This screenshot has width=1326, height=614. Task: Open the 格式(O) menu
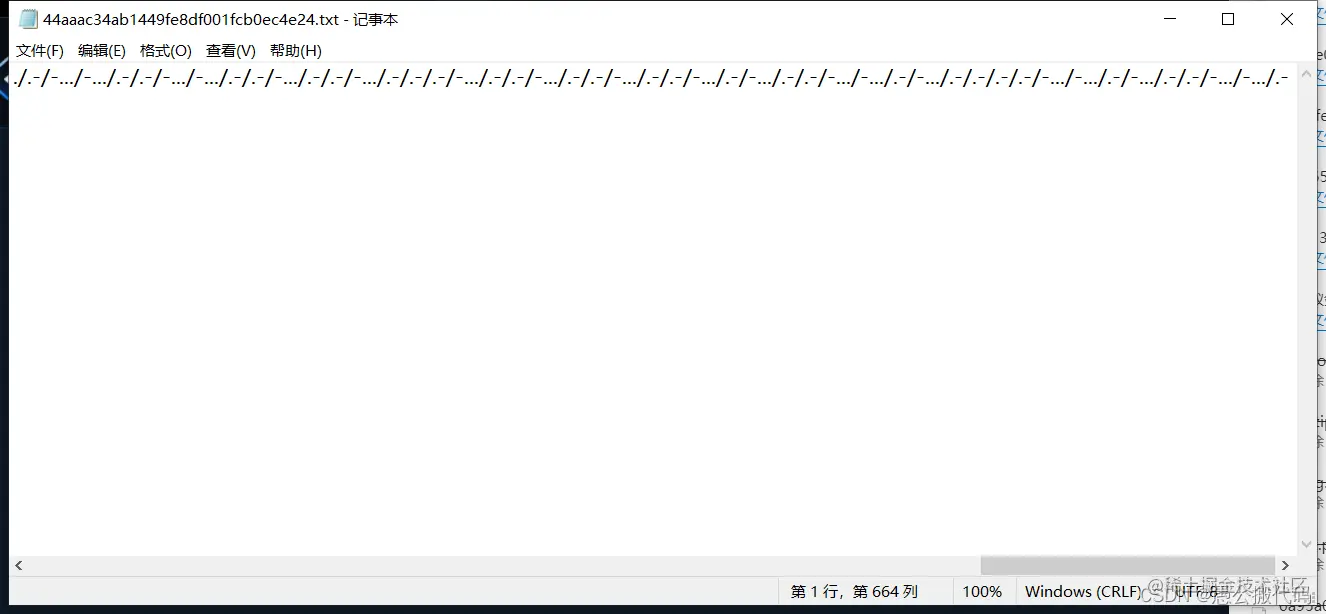166,50
